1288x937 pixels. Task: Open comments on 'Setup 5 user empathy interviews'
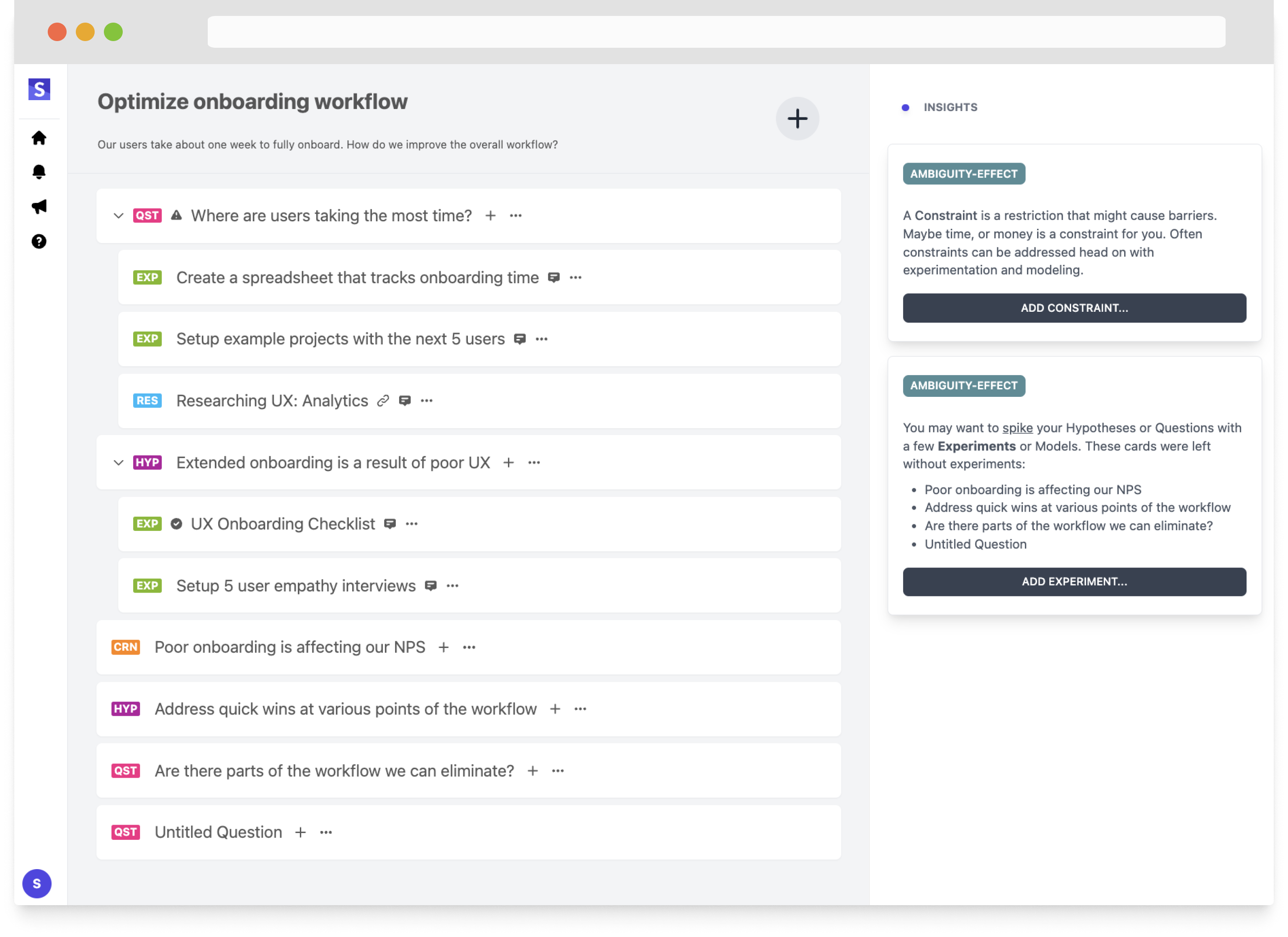431,586
